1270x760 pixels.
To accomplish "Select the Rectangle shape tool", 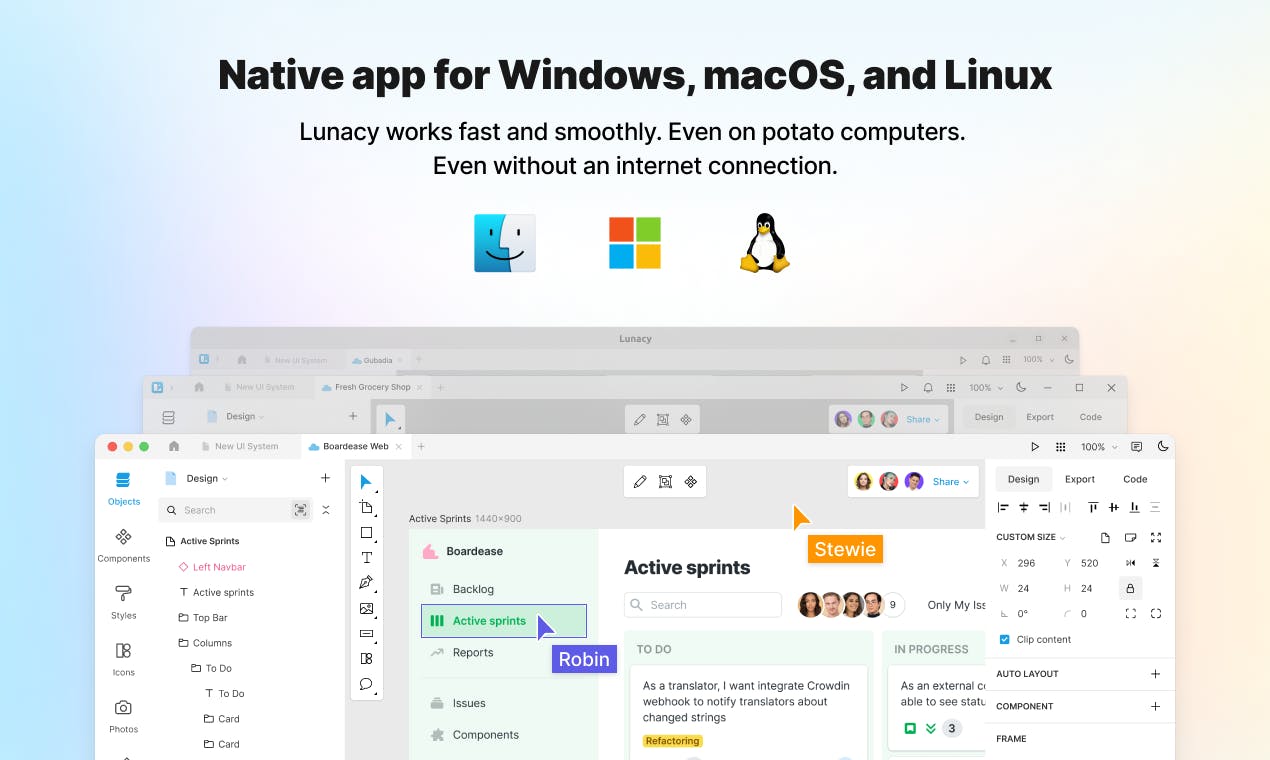I will (366, 533).
